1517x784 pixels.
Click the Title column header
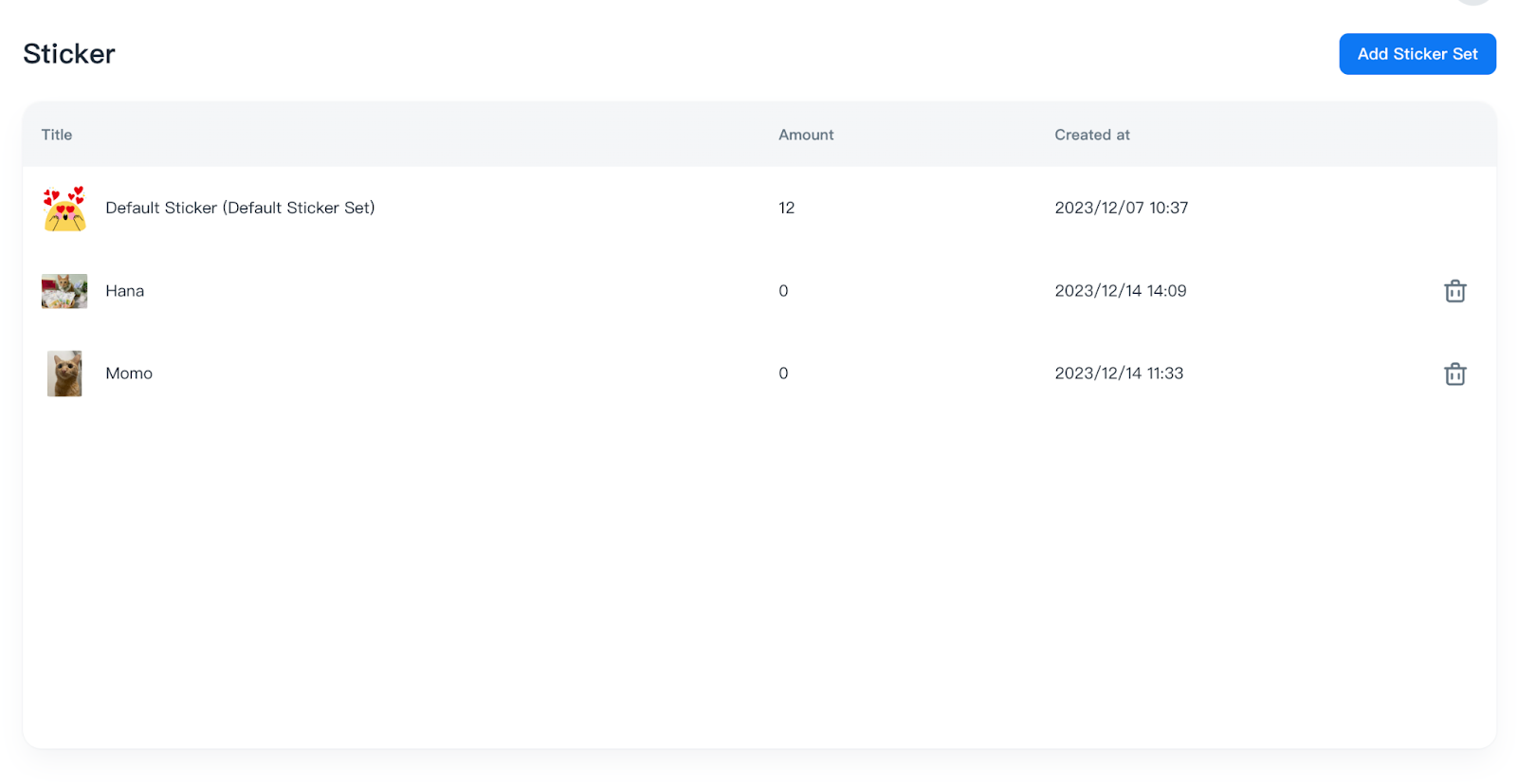pyautogui.click(x=57, y=135)
